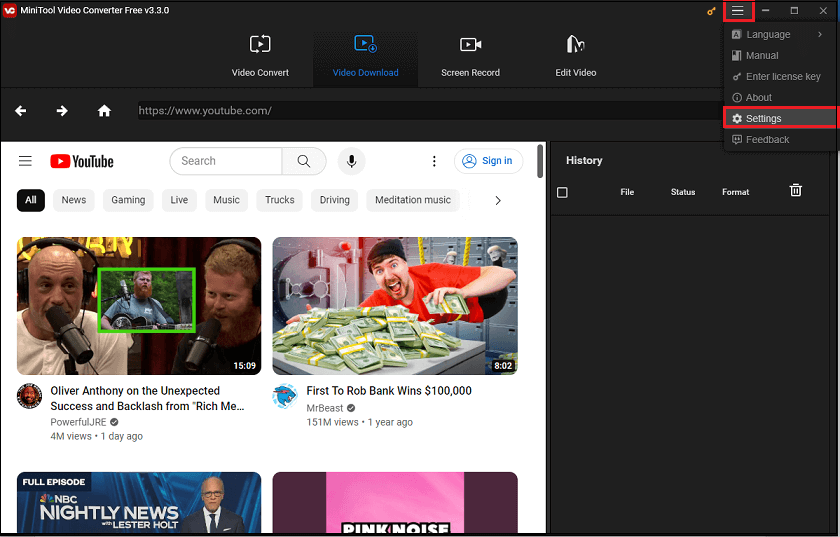
Task: Select the Music filter chip
Action: [226, 200]
